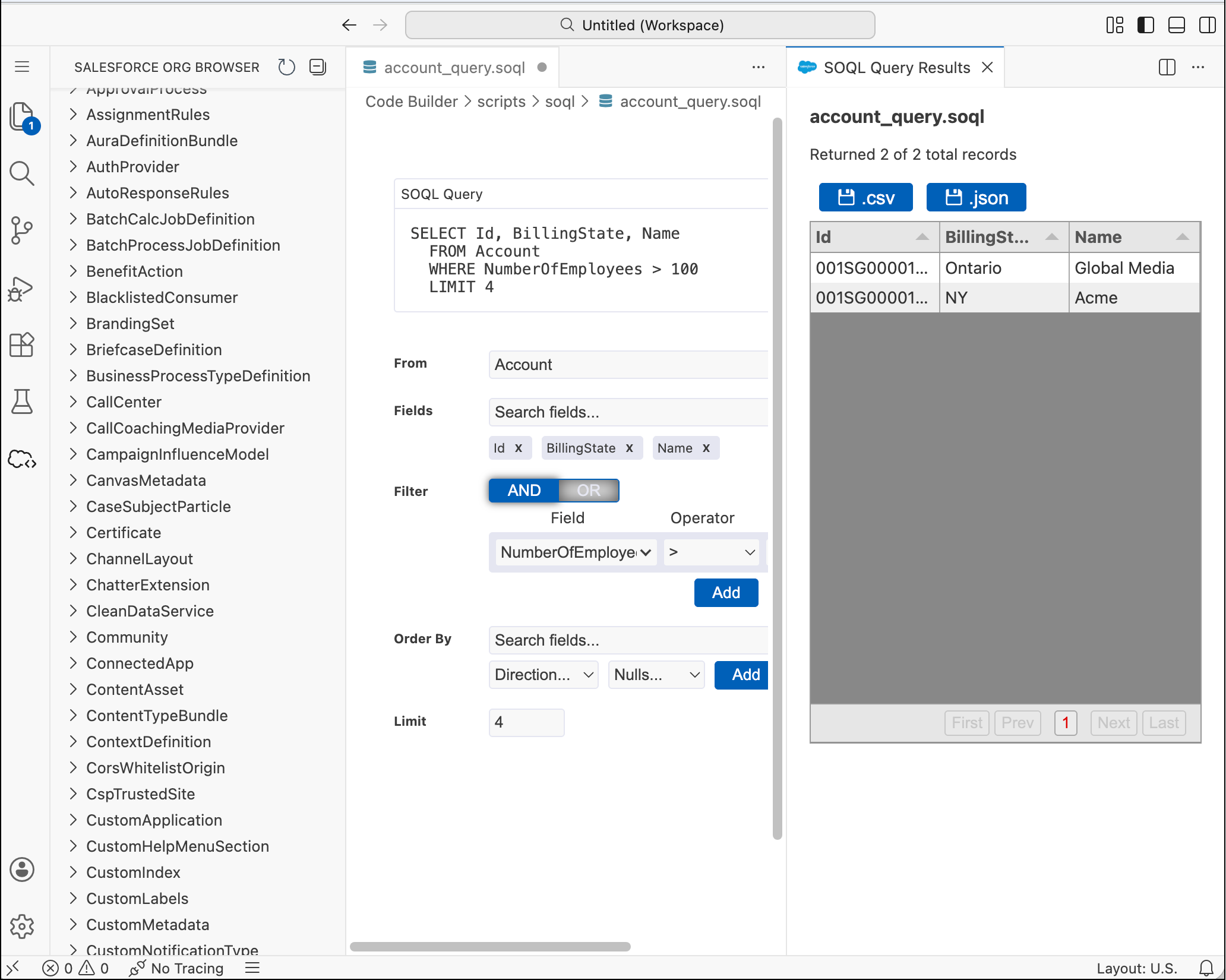This screenshot has width=1226, height=980.
Task: Click scripts breadcrumb
Action: click(x=501, y=102)
